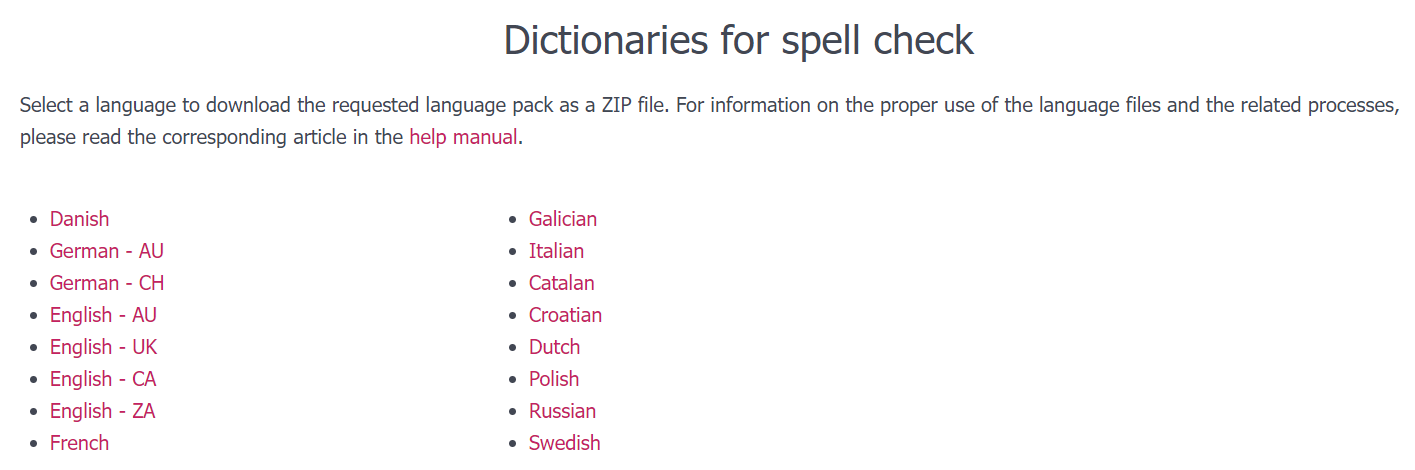Download the Croatian dictionary
This screenshot has width=1415, height=470.
(565, 315)
